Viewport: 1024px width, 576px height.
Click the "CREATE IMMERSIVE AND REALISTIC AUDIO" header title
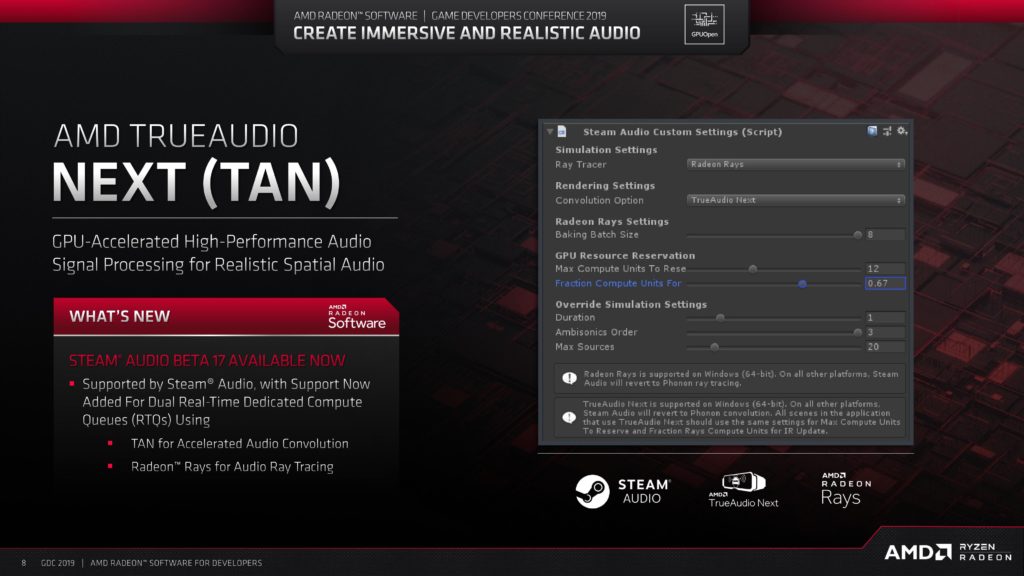click(x=466, y=33)
